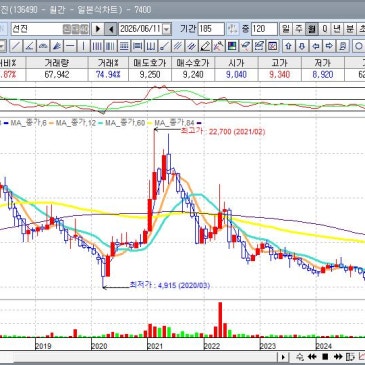This screenshot has width=365, height=365.
Task: Select the parallel lines channel tool
Action: click(x=178, y=46)
